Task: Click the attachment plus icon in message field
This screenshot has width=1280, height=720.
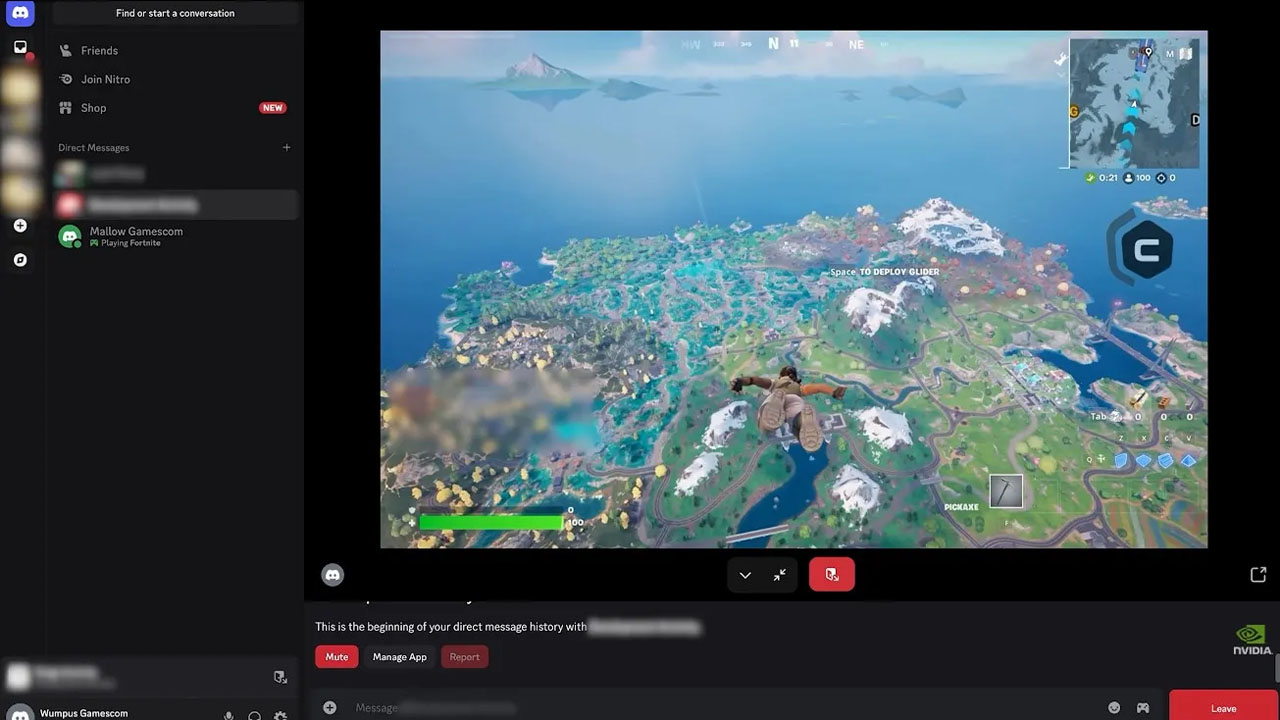Action: (x=330, y=707)
